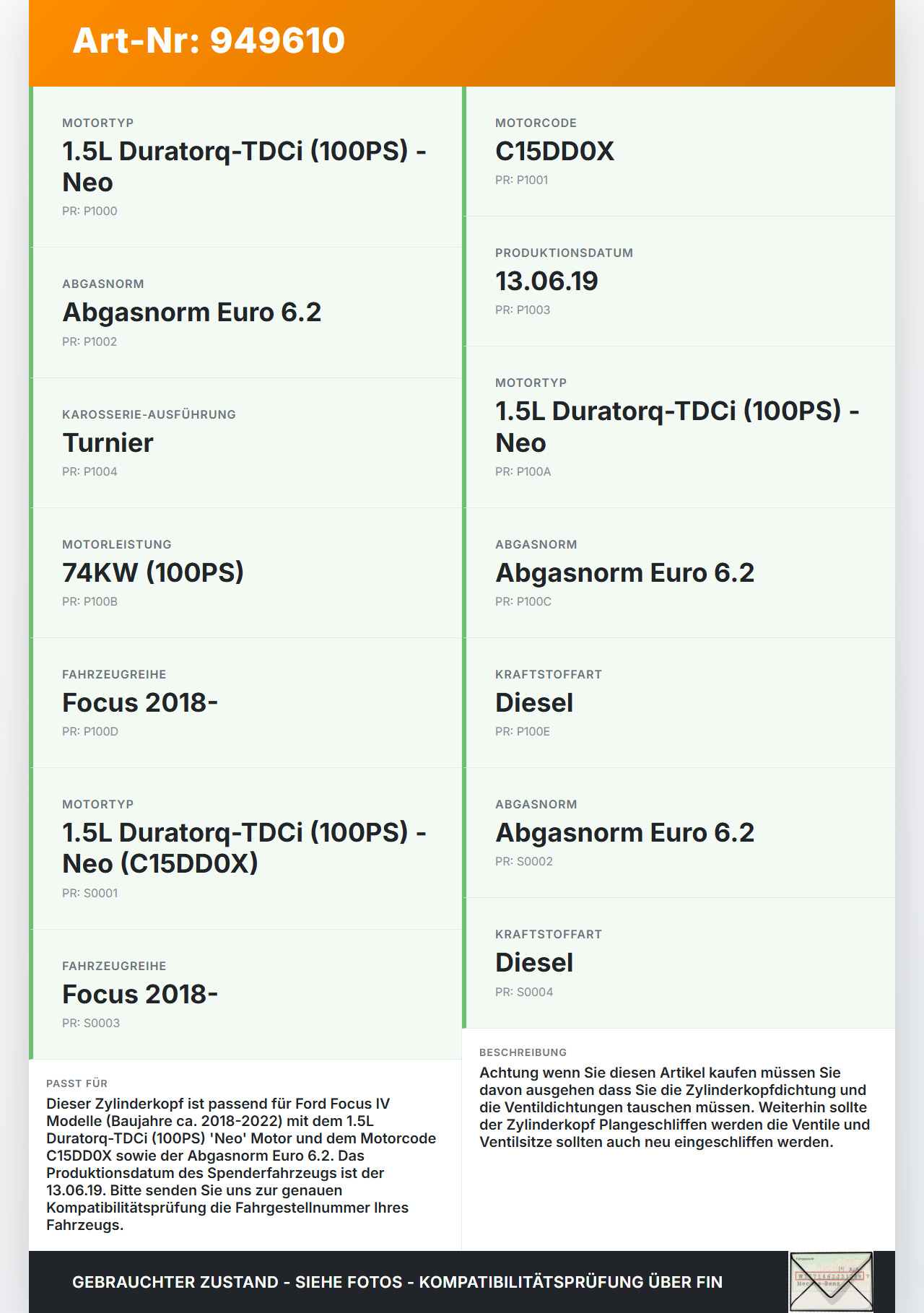Click 'Abgasnorm Euro 6.2' above PR: P100C
This screenshot has width=924, height=1313.
point(625,572)
